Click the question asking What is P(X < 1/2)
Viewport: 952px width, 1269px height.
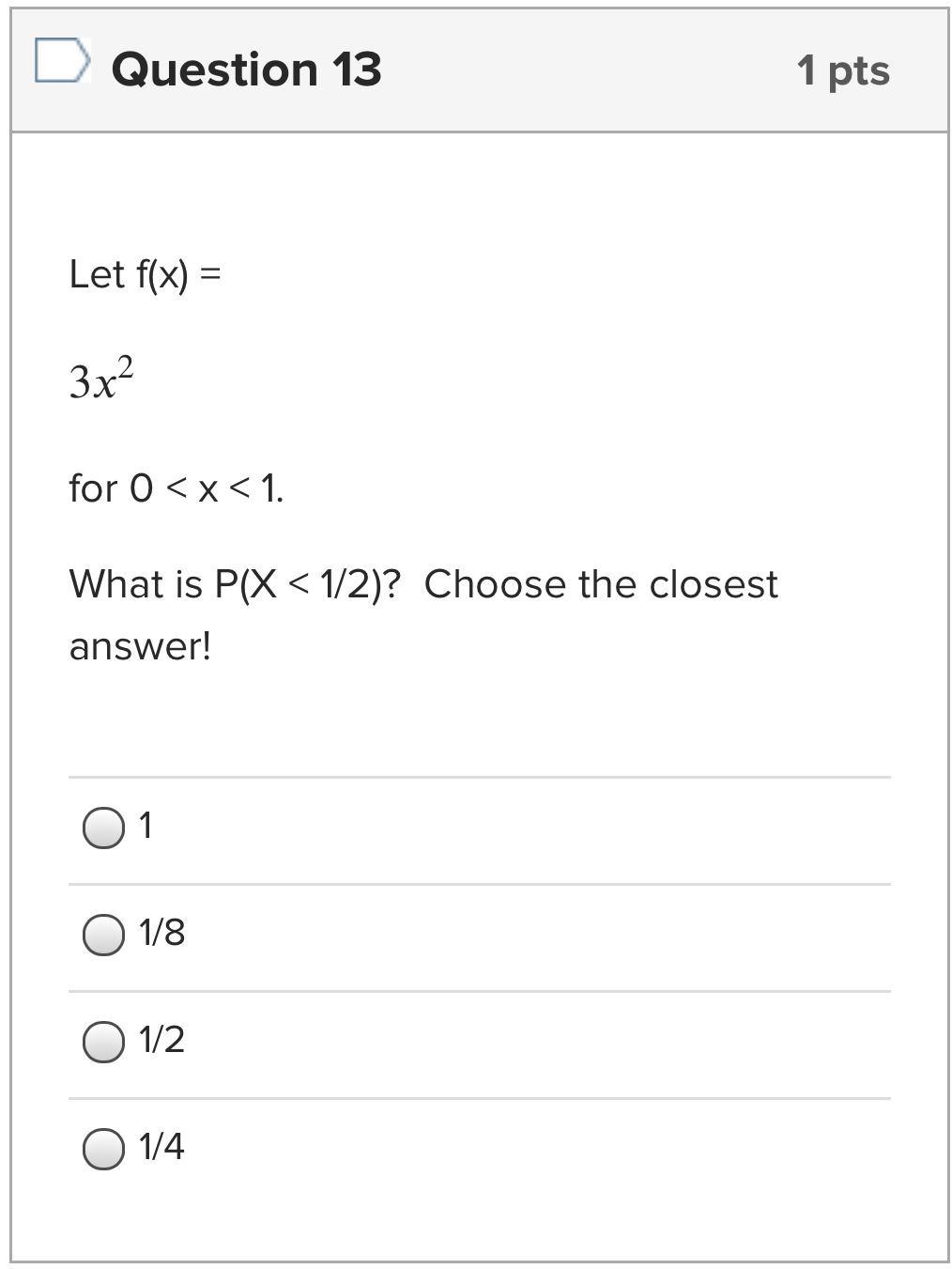coord(422,584)
